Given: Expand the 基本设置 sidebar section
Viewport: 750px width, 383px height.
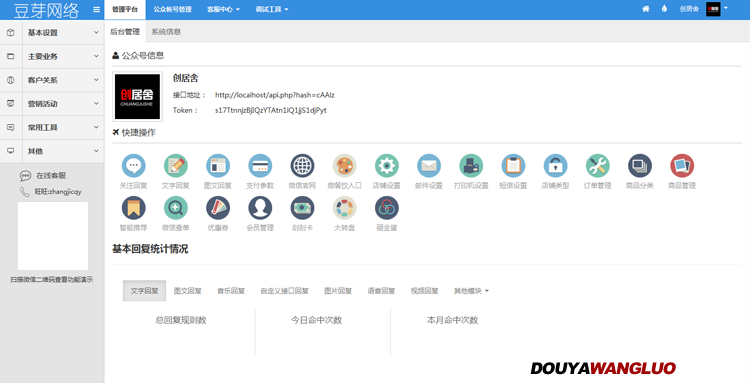Looking at the screenshot, I should (52, 33).
